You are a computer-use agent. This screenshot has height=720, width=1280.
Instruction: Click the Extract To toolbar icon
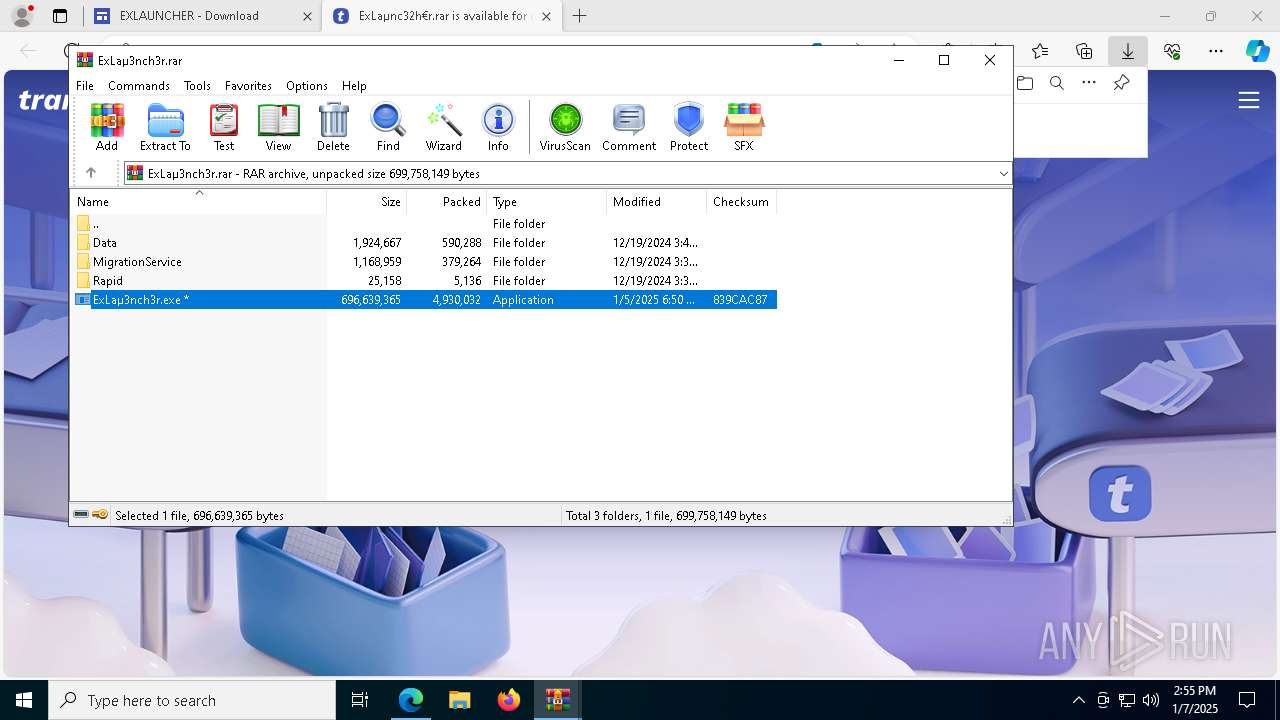[x=165, y=127]
